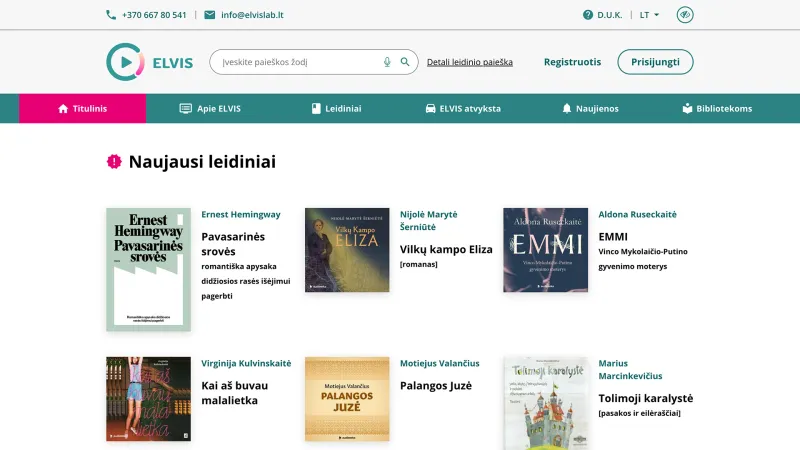Click author Marius Marcinkevičius
Image resolution: width=800 pixels, height=450 pixels.
point(630,369)
